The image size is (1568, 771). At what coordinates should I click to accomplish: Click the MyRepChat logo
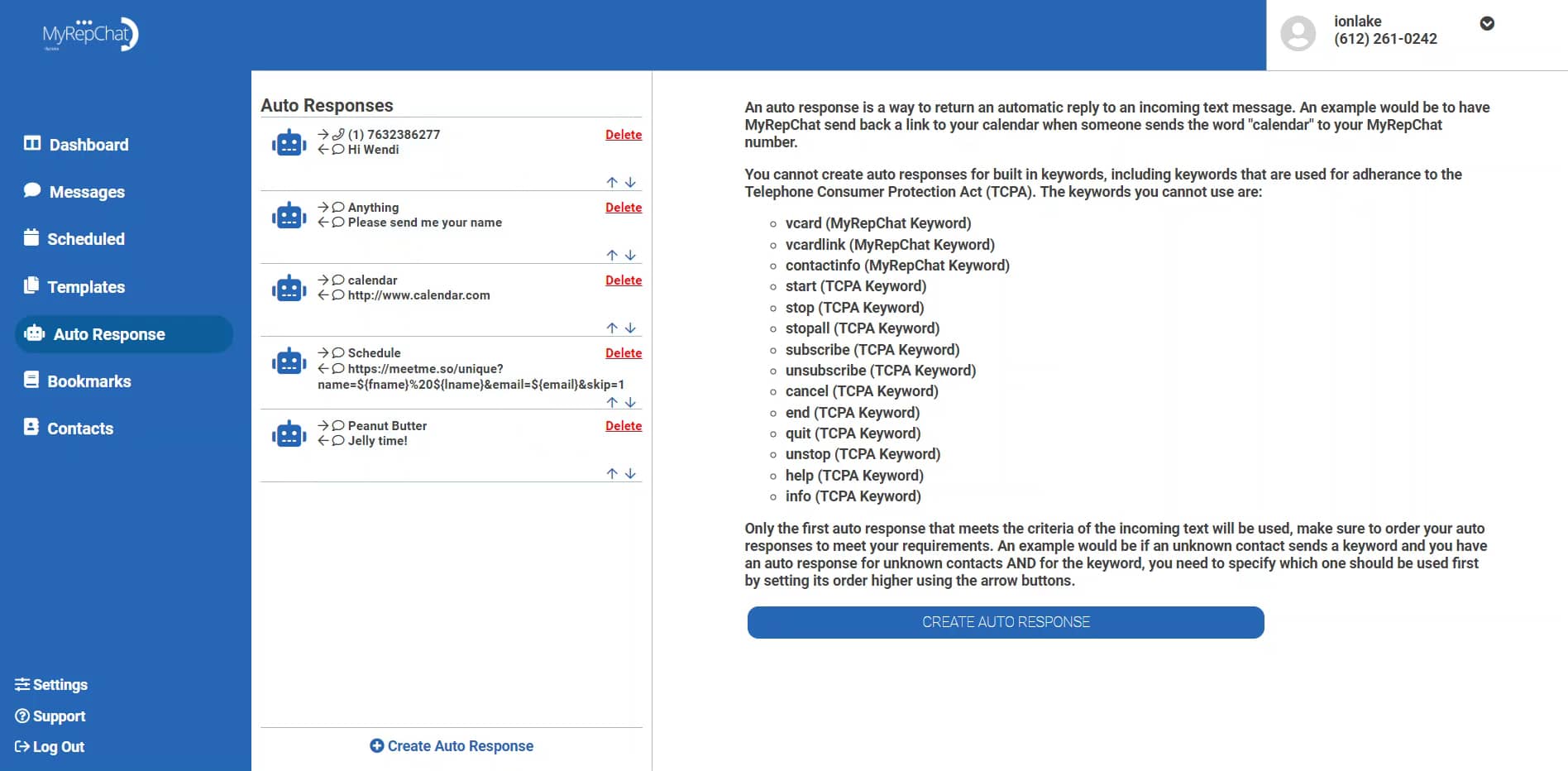pos(88,35)
